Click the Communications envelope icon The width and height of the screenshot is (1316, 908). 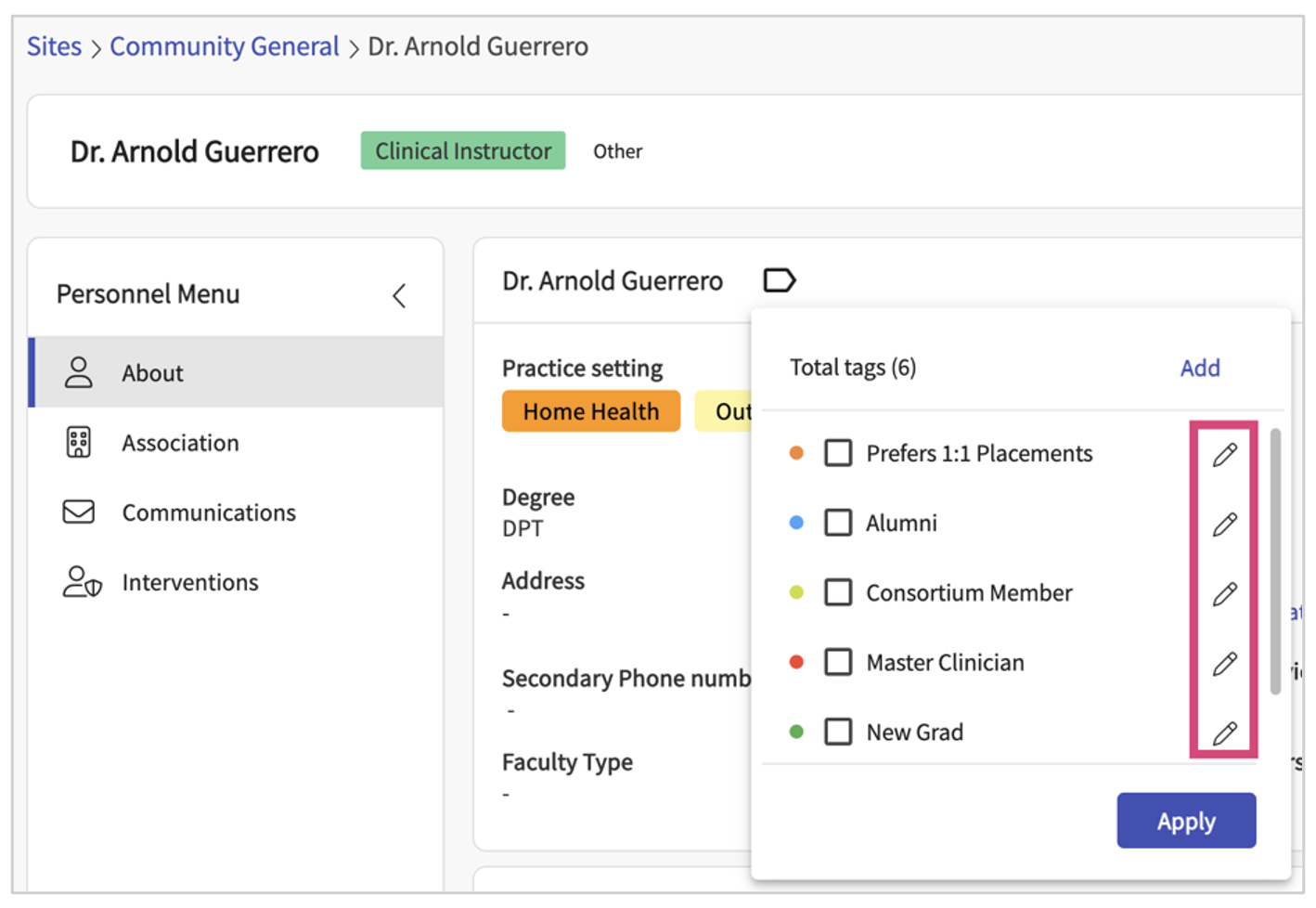pyautogui.click(x=79, y=512)
